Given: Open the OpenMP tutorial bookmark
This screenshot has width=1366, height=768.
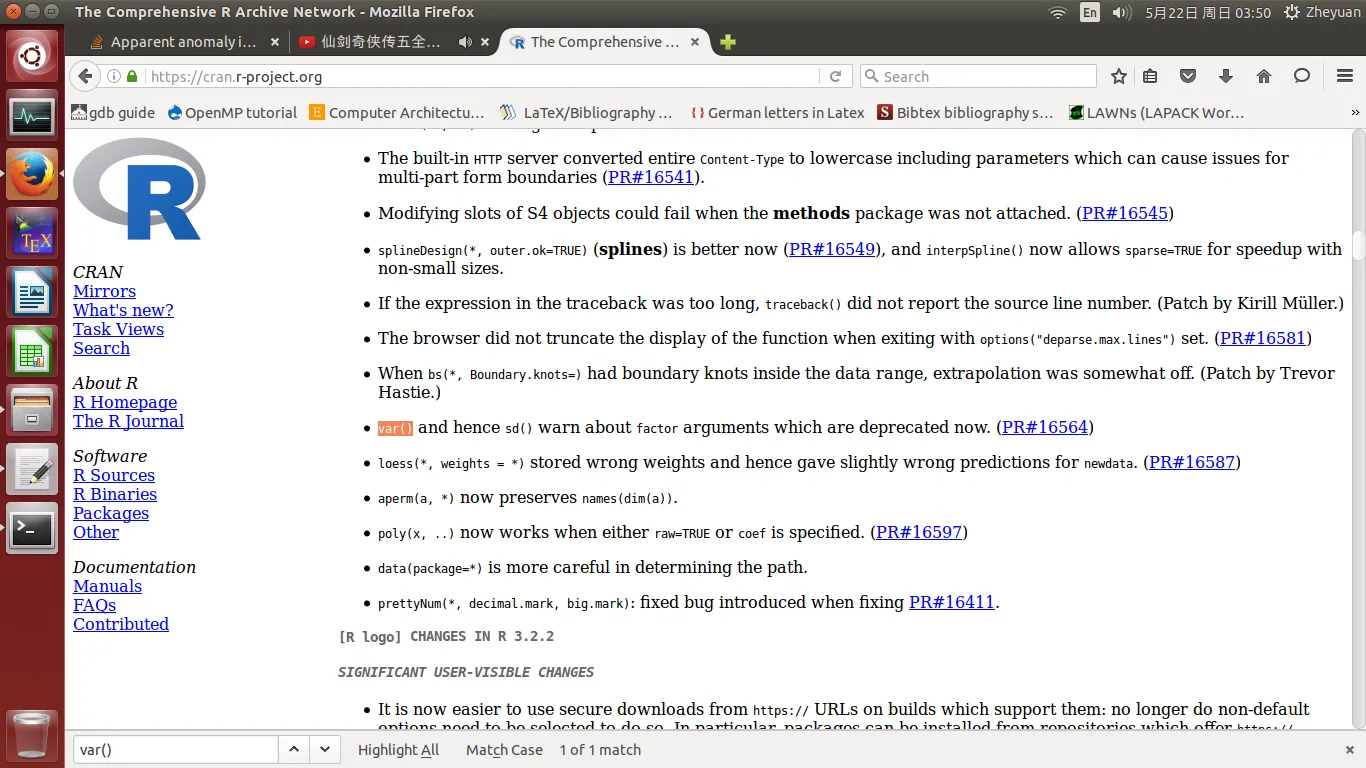Looking at the screenshot, I should pos(232,113).
